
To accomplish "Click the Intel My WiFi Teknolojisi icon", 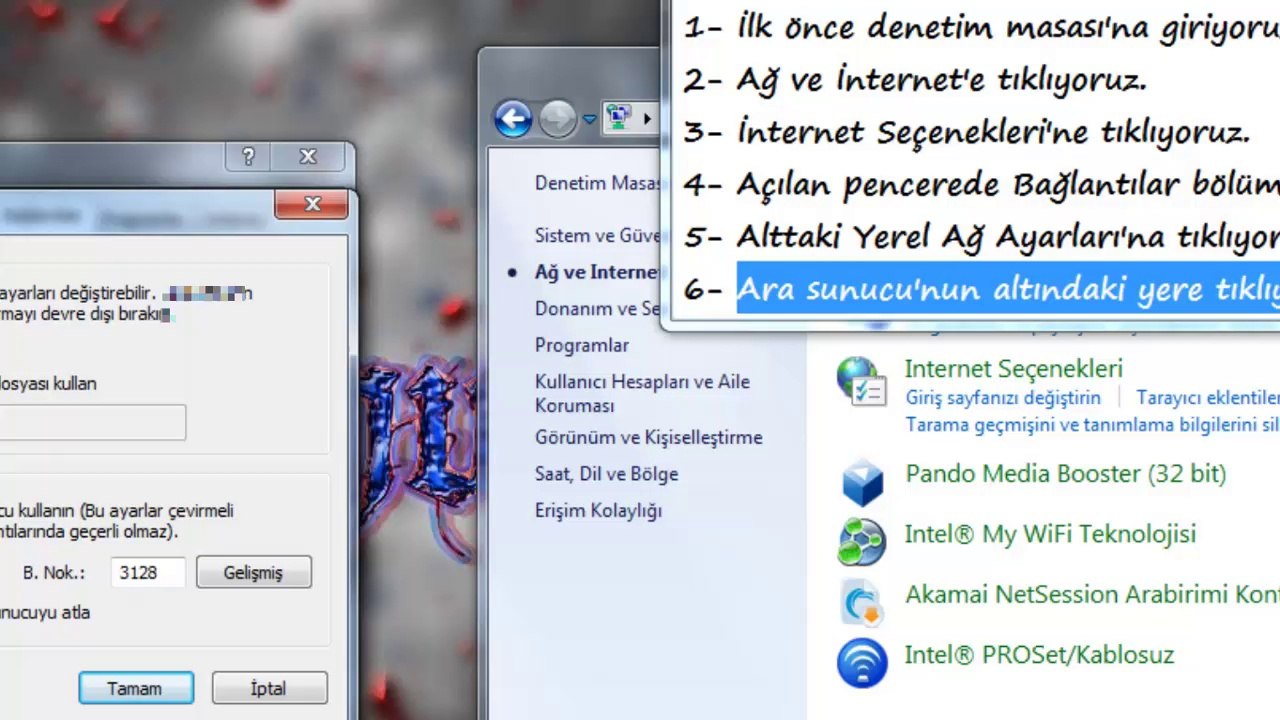I will 862,542.
